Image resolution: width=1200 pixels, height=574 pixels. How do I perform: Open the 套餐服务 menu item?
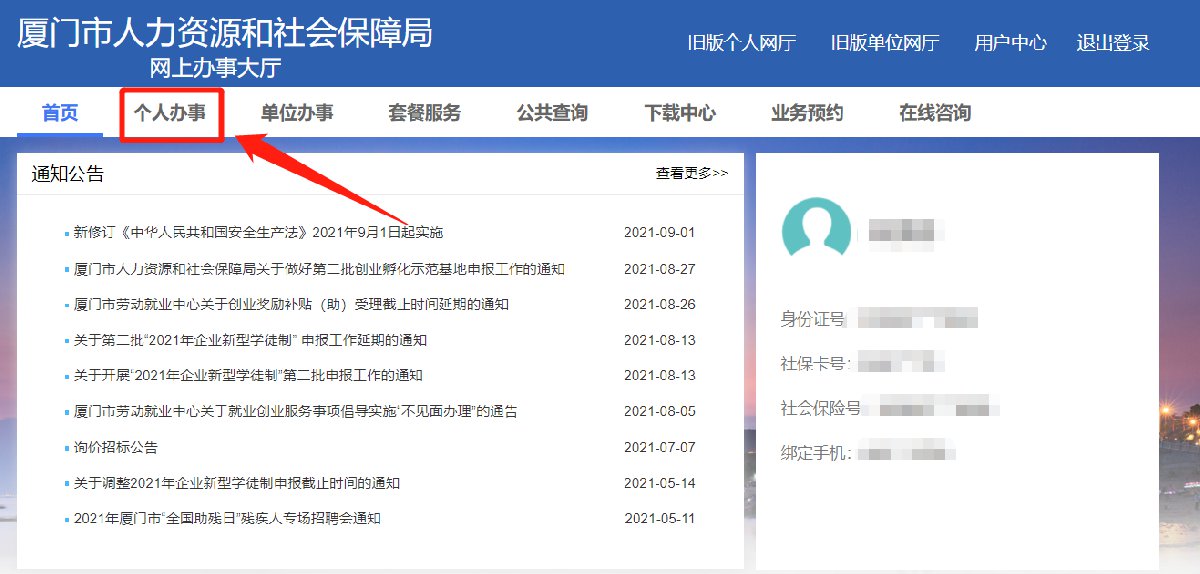(x=425, y=113)
